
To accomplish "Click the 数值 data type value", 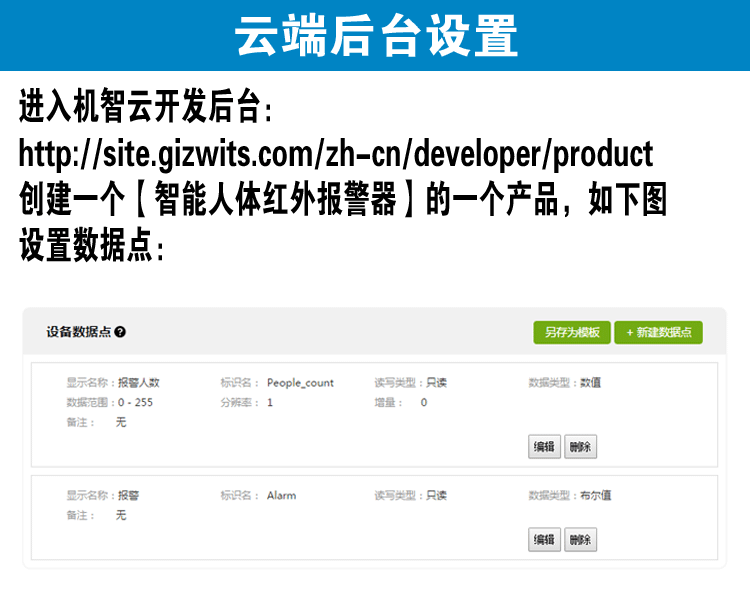I will [590, 383].
